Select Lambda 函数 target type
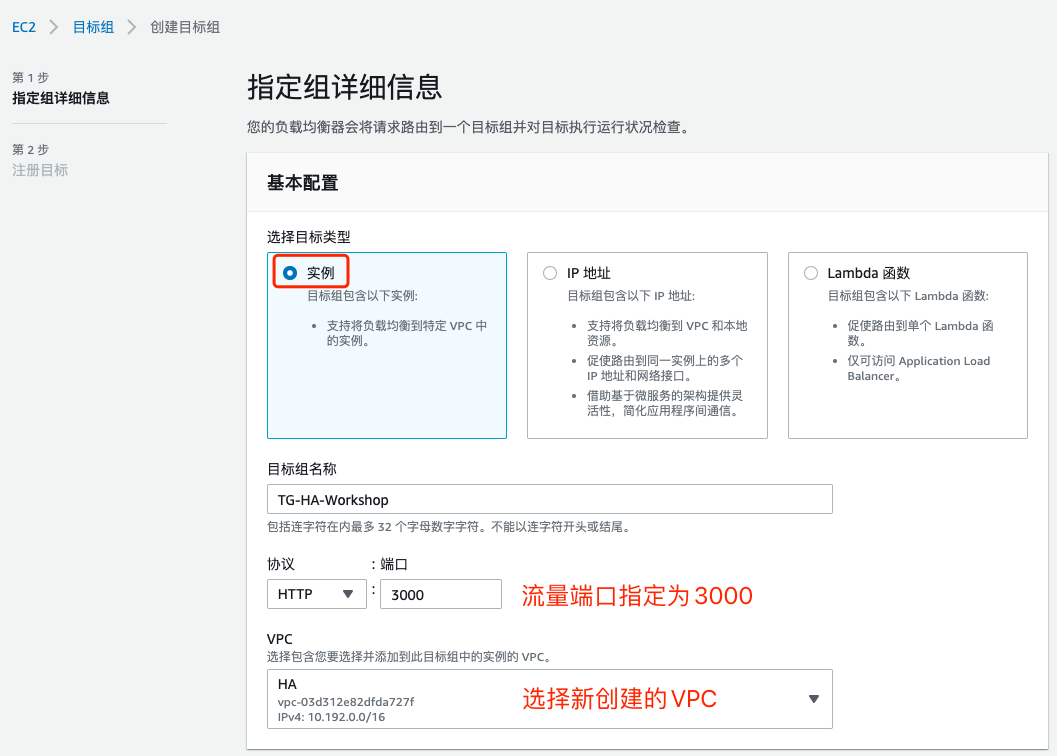1057x756 pixels. pyautogui.click(x=810, y=272)
